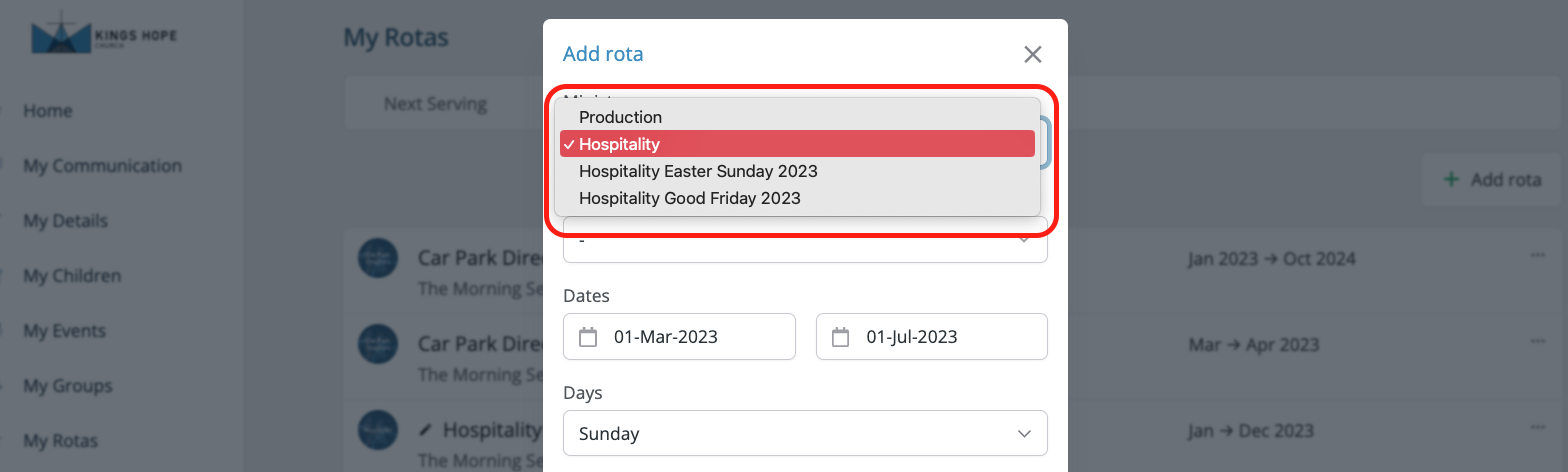The width and height of the screenshot is (1568, 472).
Task: Navigate to Home in the sidebar
Action: point(48,111)
